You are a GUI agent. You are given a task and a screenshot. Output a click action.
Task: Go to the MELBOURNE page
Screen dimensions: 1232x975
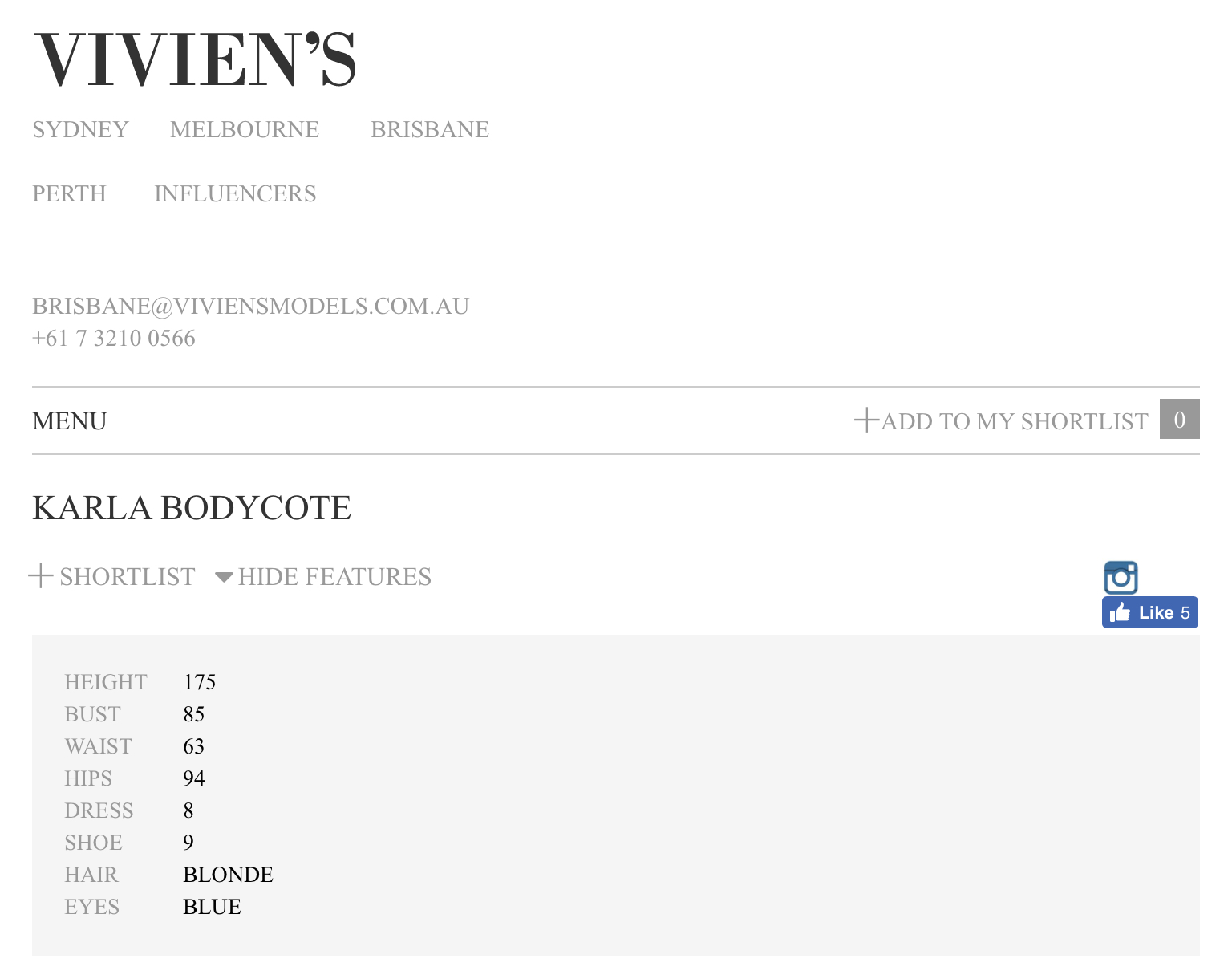pyautogui.click(x=245, y=129)
